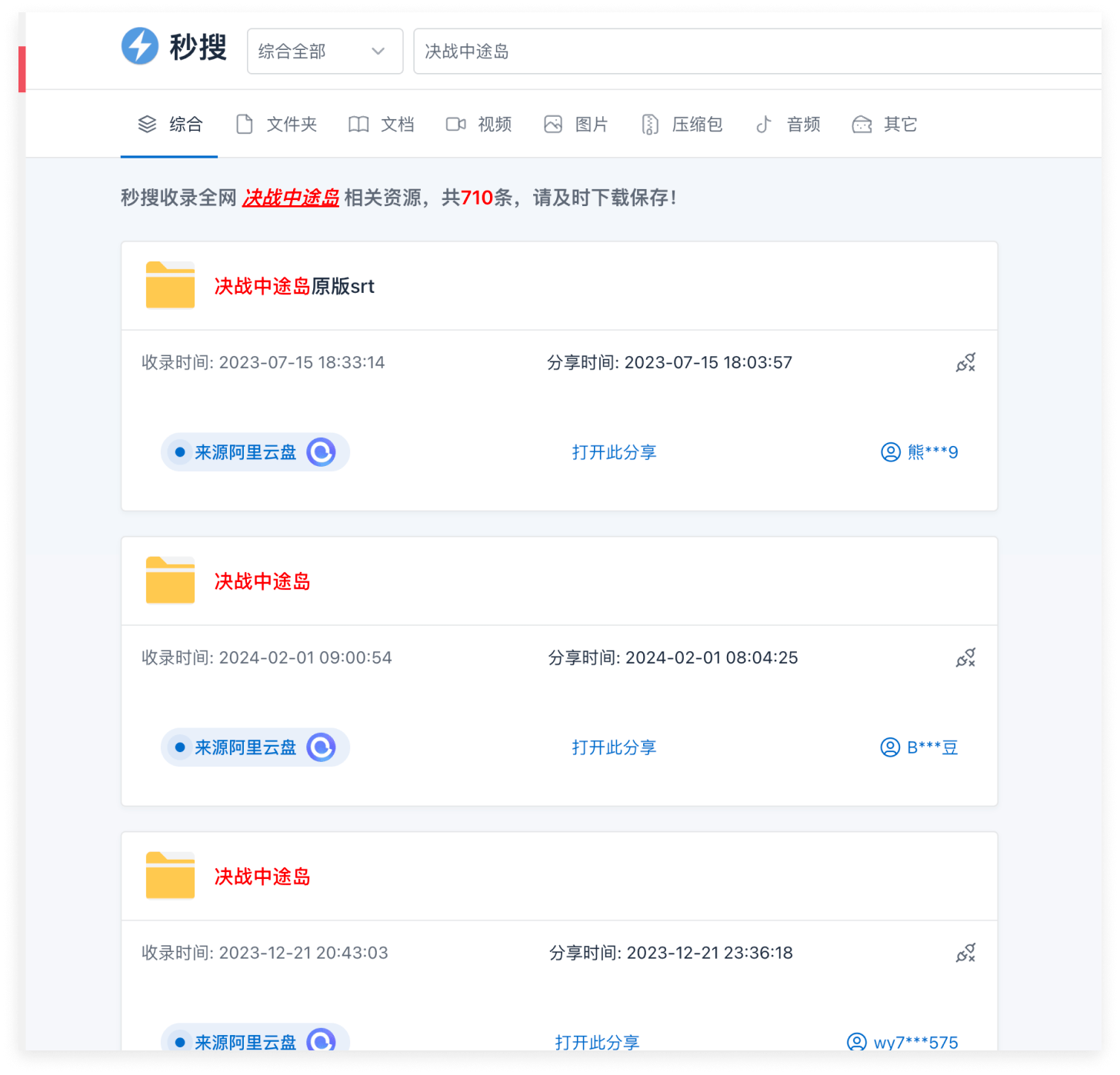Select the 音频 tab
Viewport: 1120px width, 1075px height.
(x=788, y=125)
